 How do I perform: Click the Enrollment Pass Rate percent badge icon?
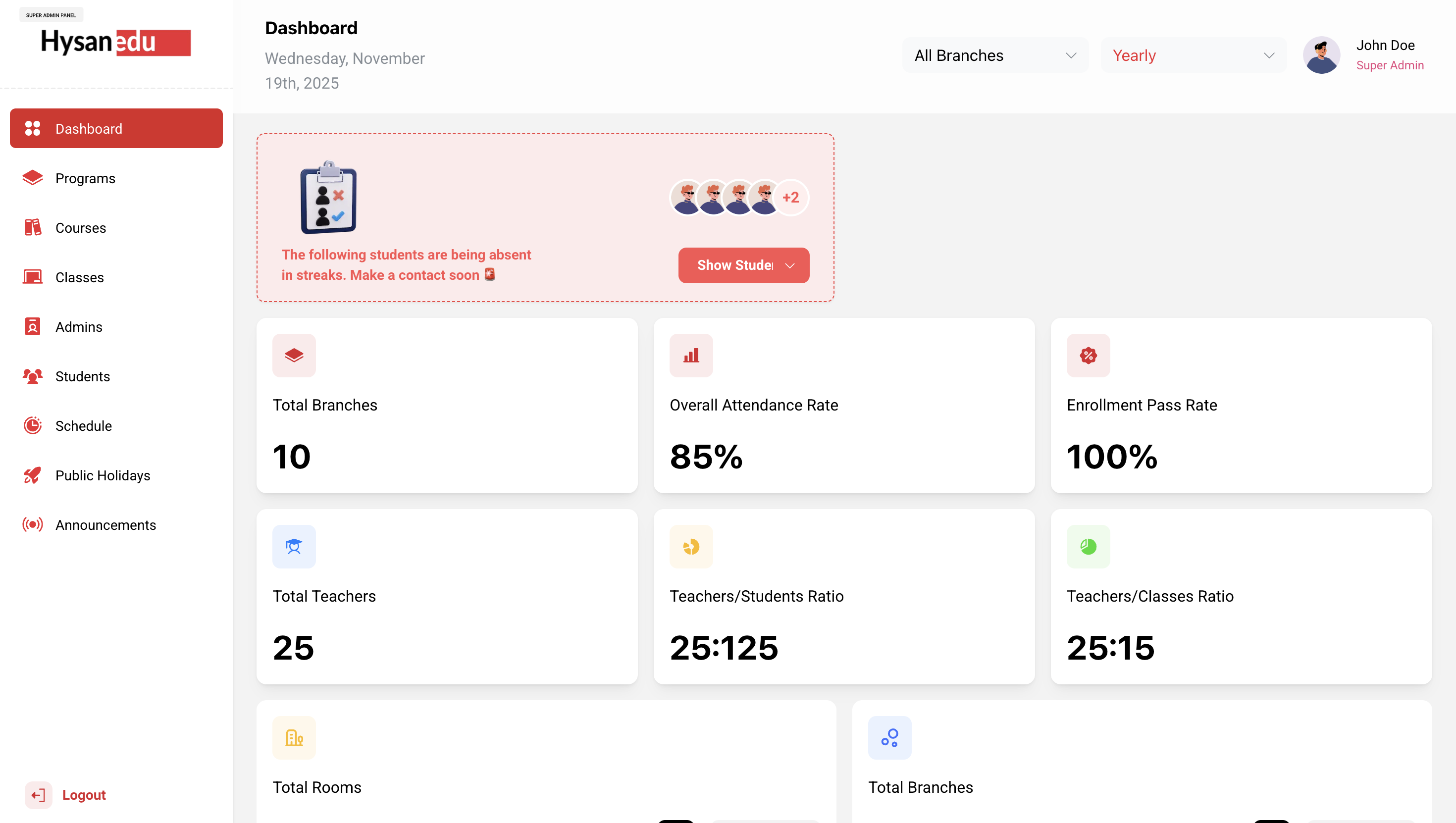(1088, 356)
